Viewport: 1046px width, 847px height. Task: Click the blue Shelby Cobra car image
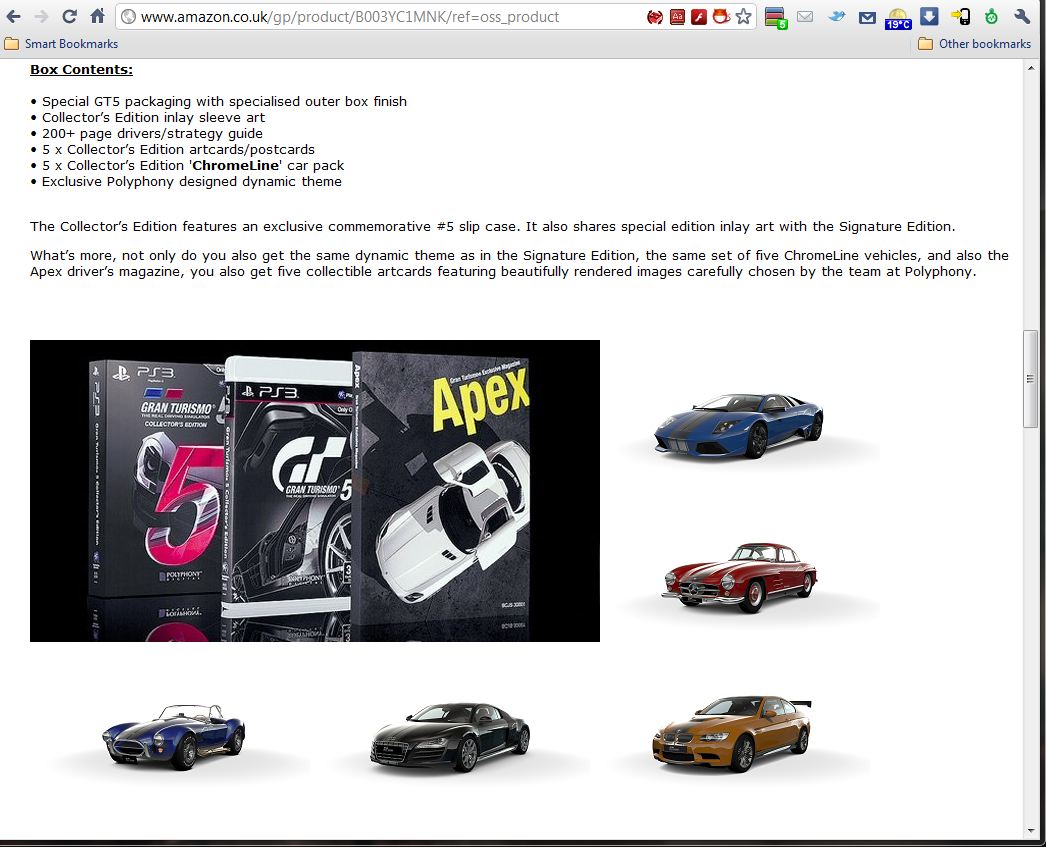(x=173, y=736)
